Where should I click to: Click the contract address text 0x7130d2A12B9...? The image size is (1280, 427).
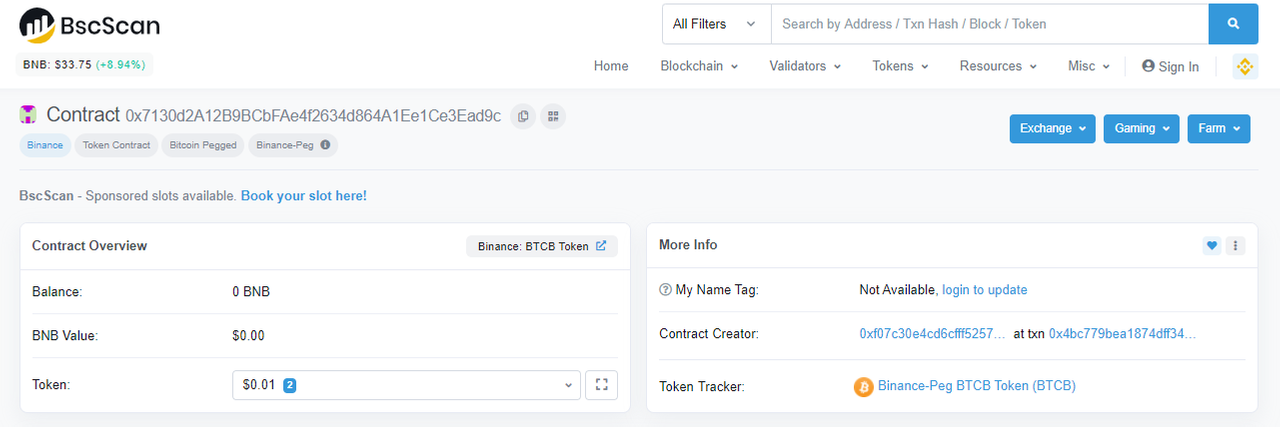pyautogui.click(x=313, y=115)
